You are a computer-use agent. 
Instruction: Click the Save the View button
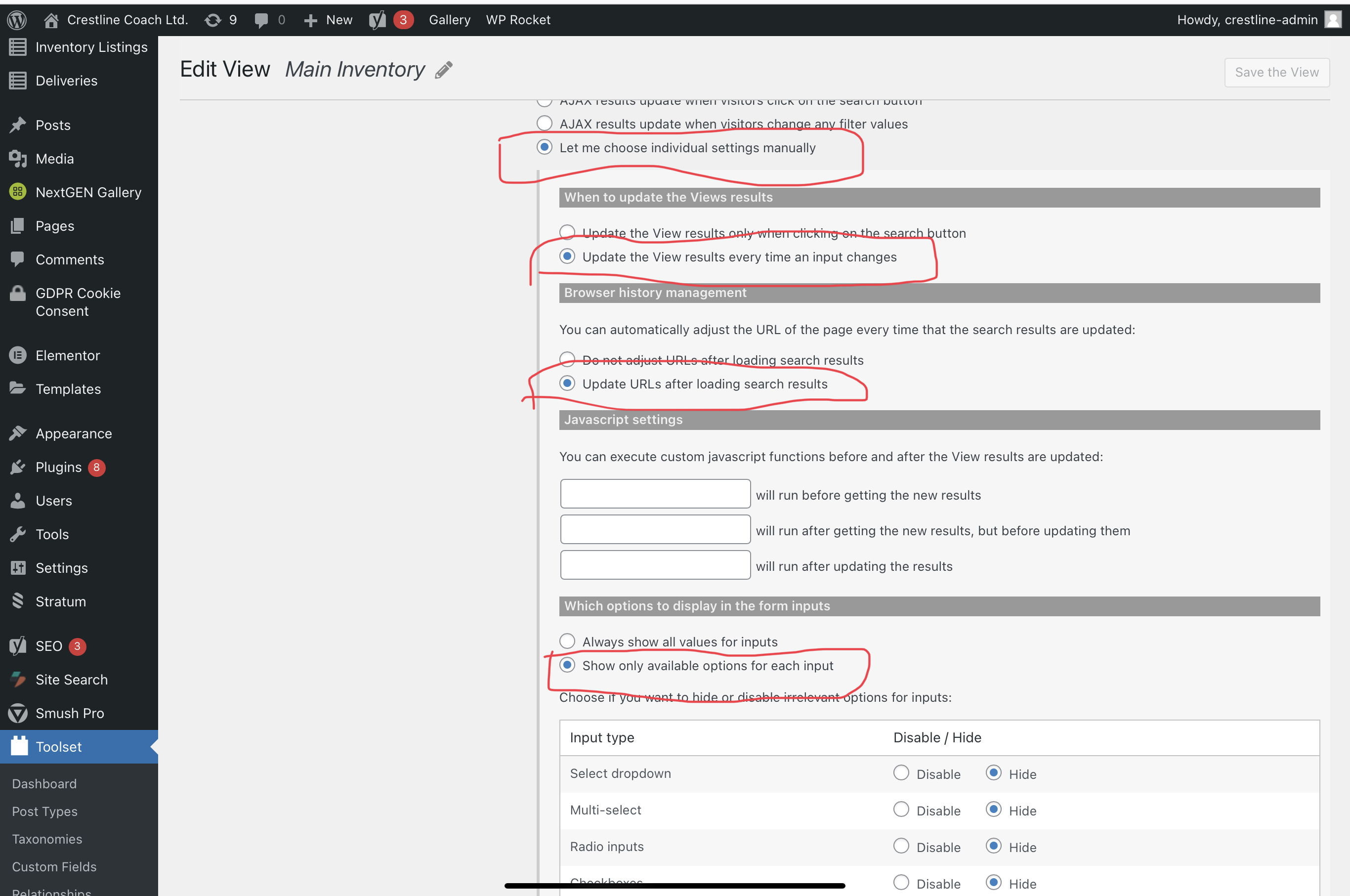coord(1276,73)
